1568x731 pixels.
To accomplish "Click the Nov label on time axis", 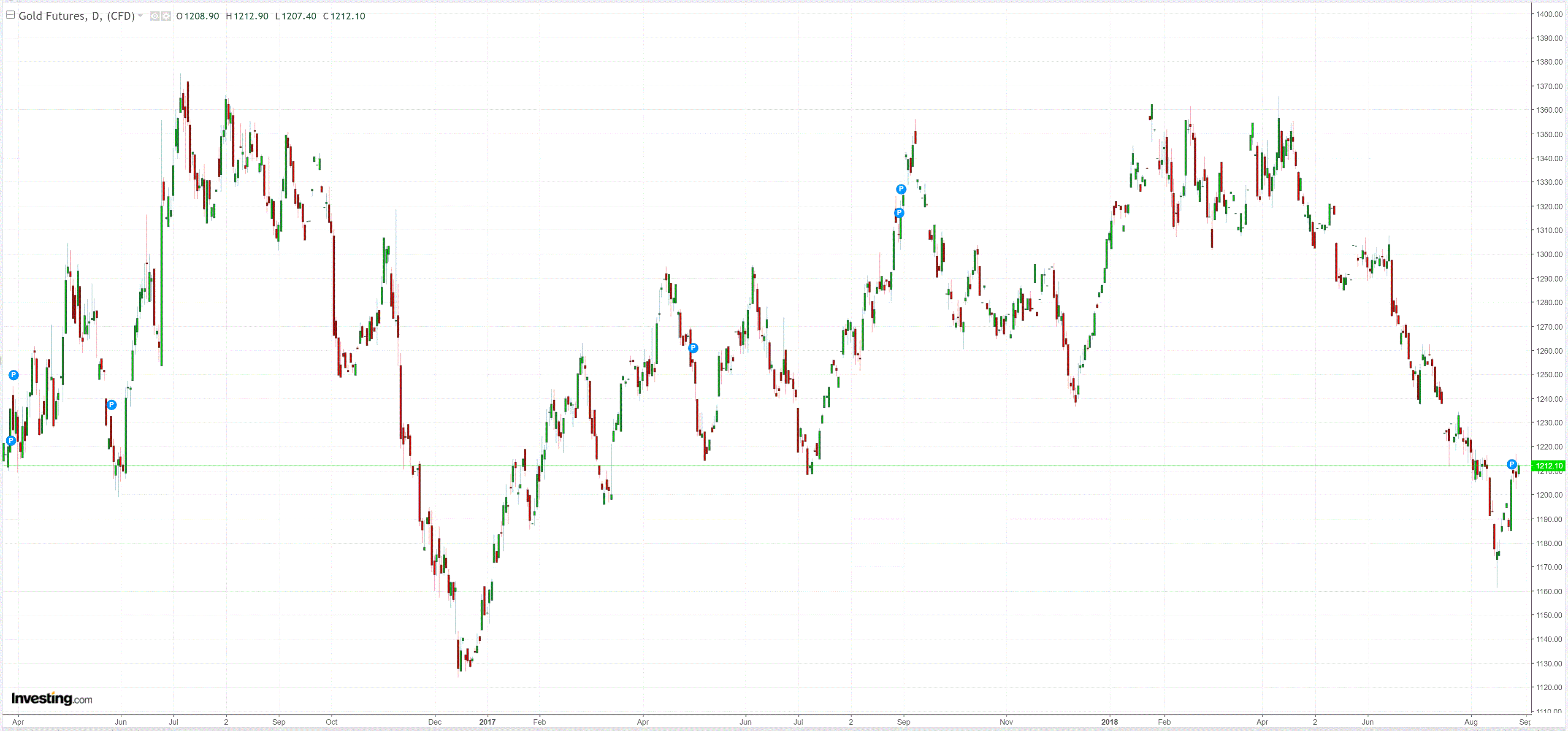I will pyautogui.click(x=1006, y=722).
